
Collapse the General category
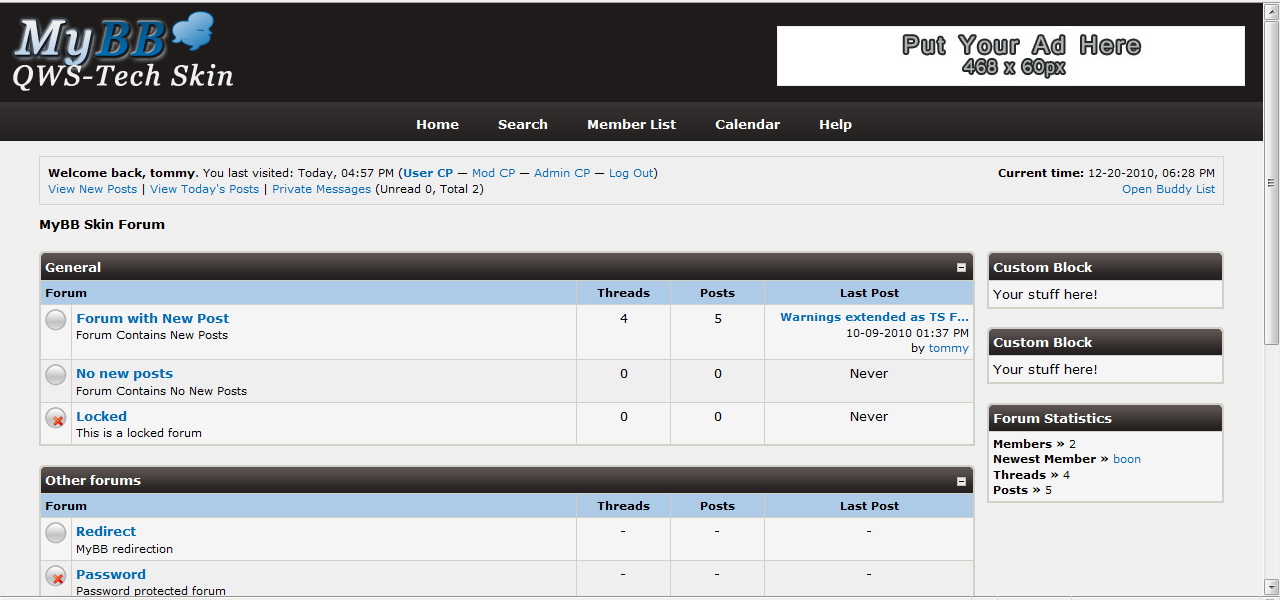(961, 268)
